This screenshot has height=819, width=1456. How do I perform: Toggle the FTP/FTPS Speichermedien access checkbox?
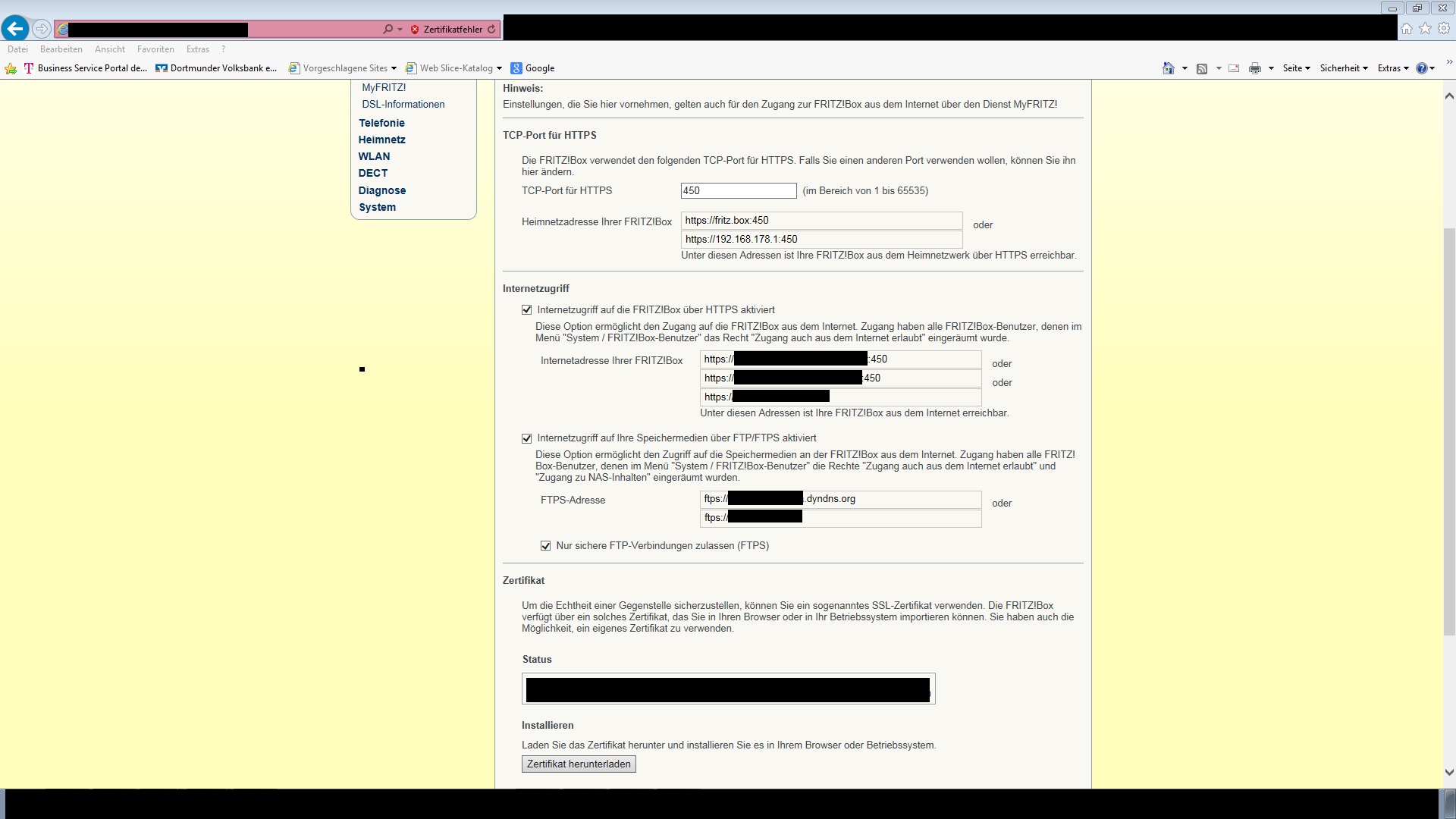pos(527,438)
